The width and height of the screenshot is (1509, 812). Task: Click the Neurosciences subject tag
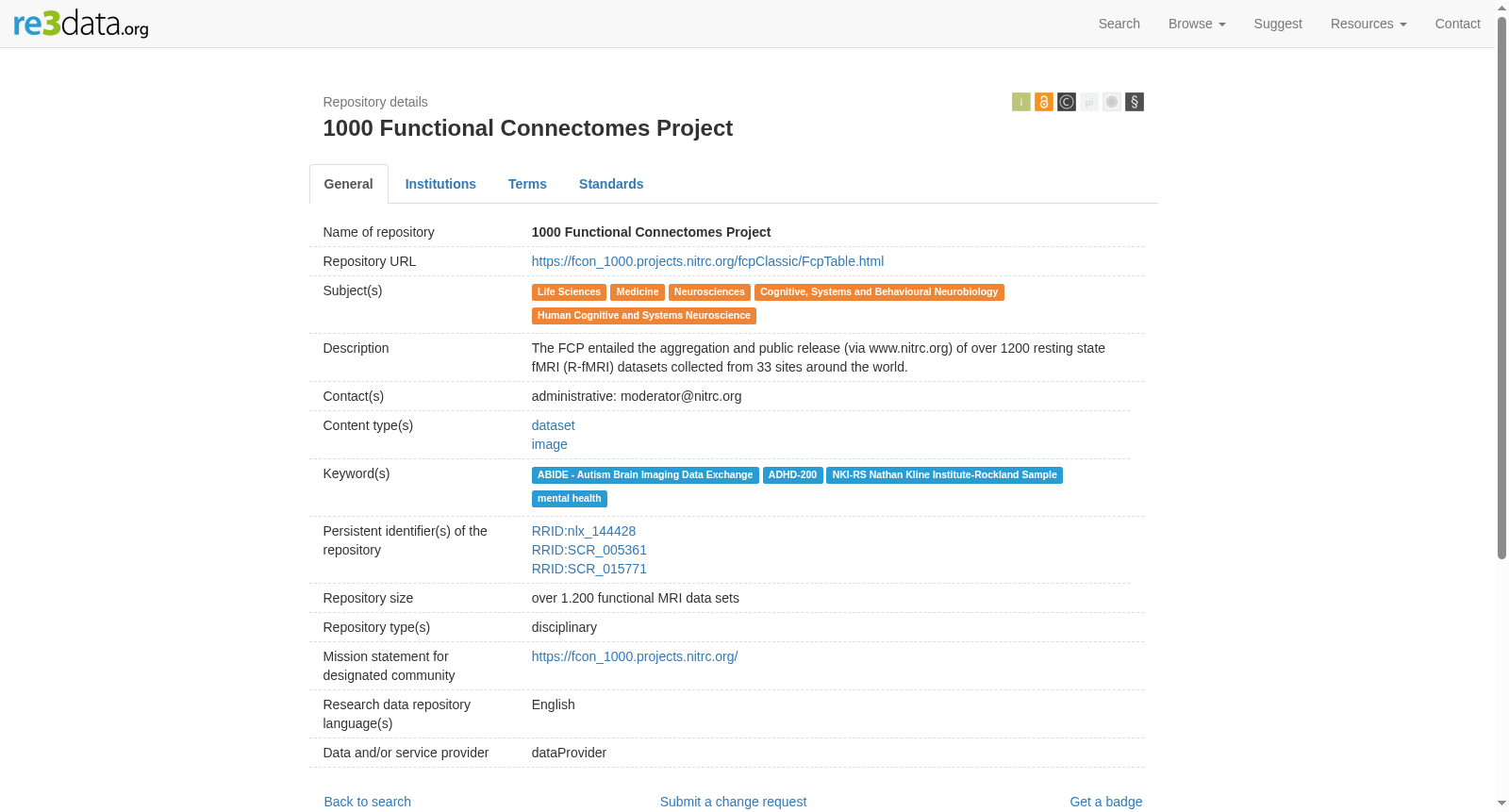click(x=709, y=292)
